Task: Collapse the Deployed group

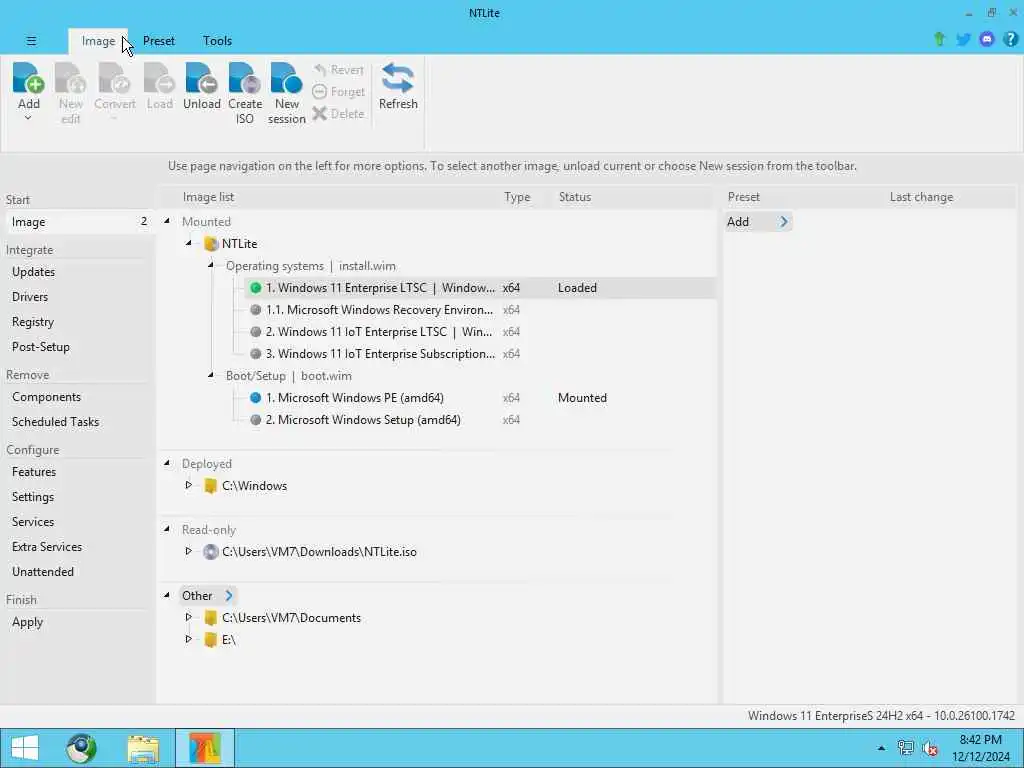Action: pos(167,463)
